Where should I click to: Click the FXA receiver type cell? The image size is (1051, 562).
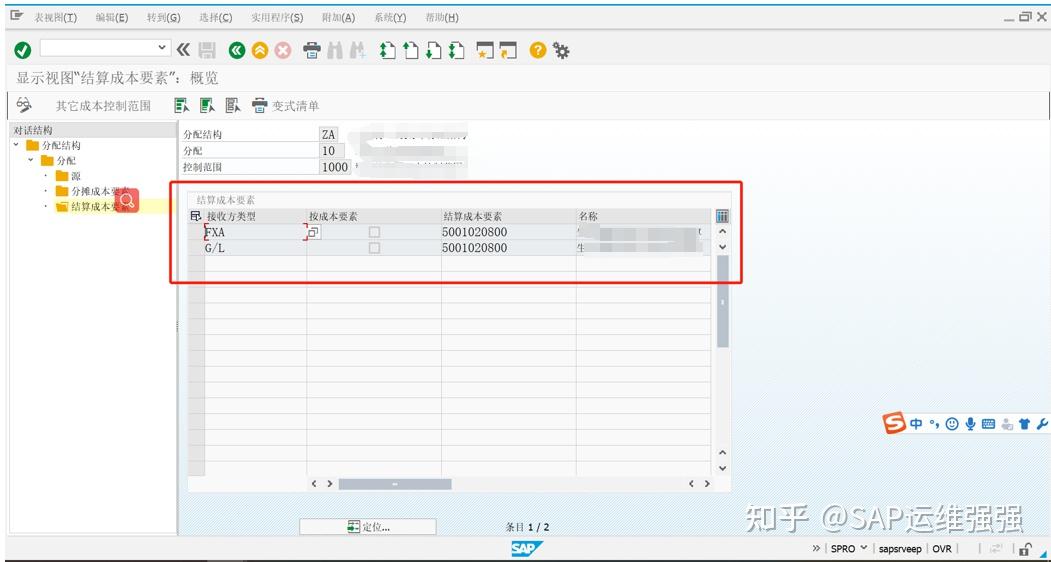click(255, 232)
